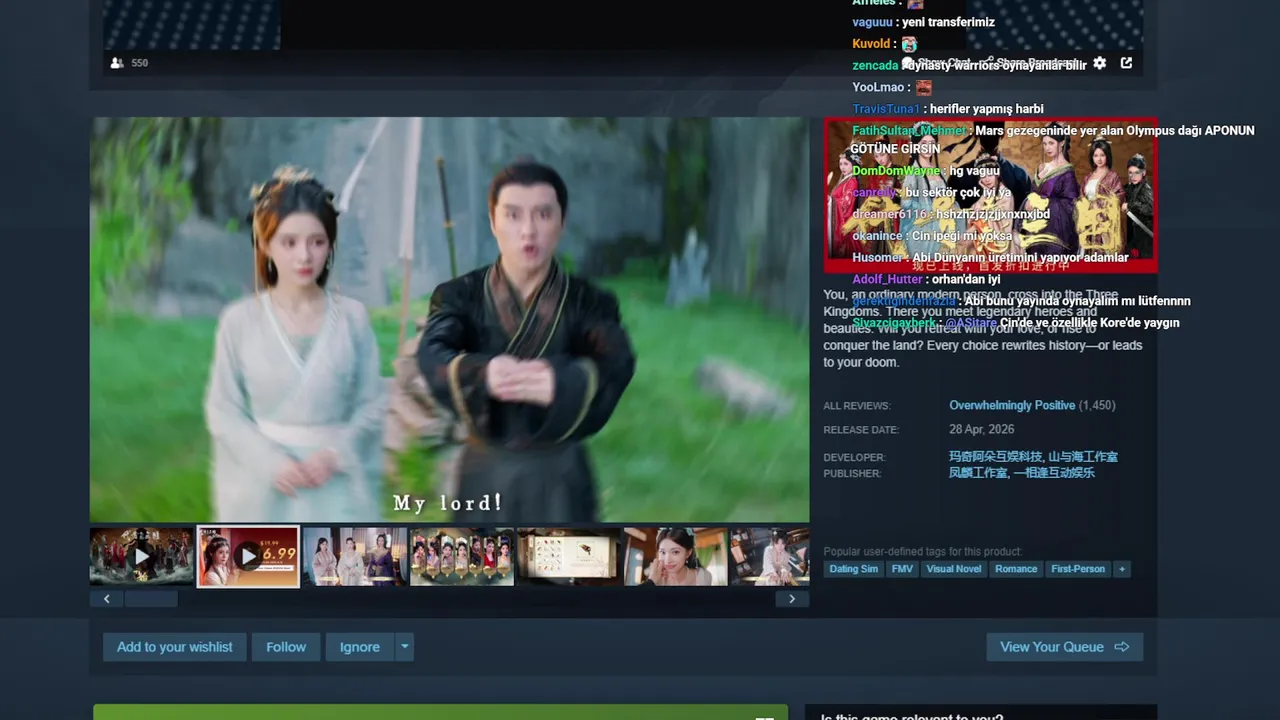This screenshot has width=1280, height=720.
Task: Open the developer name link
Action: click(1033, 457)
